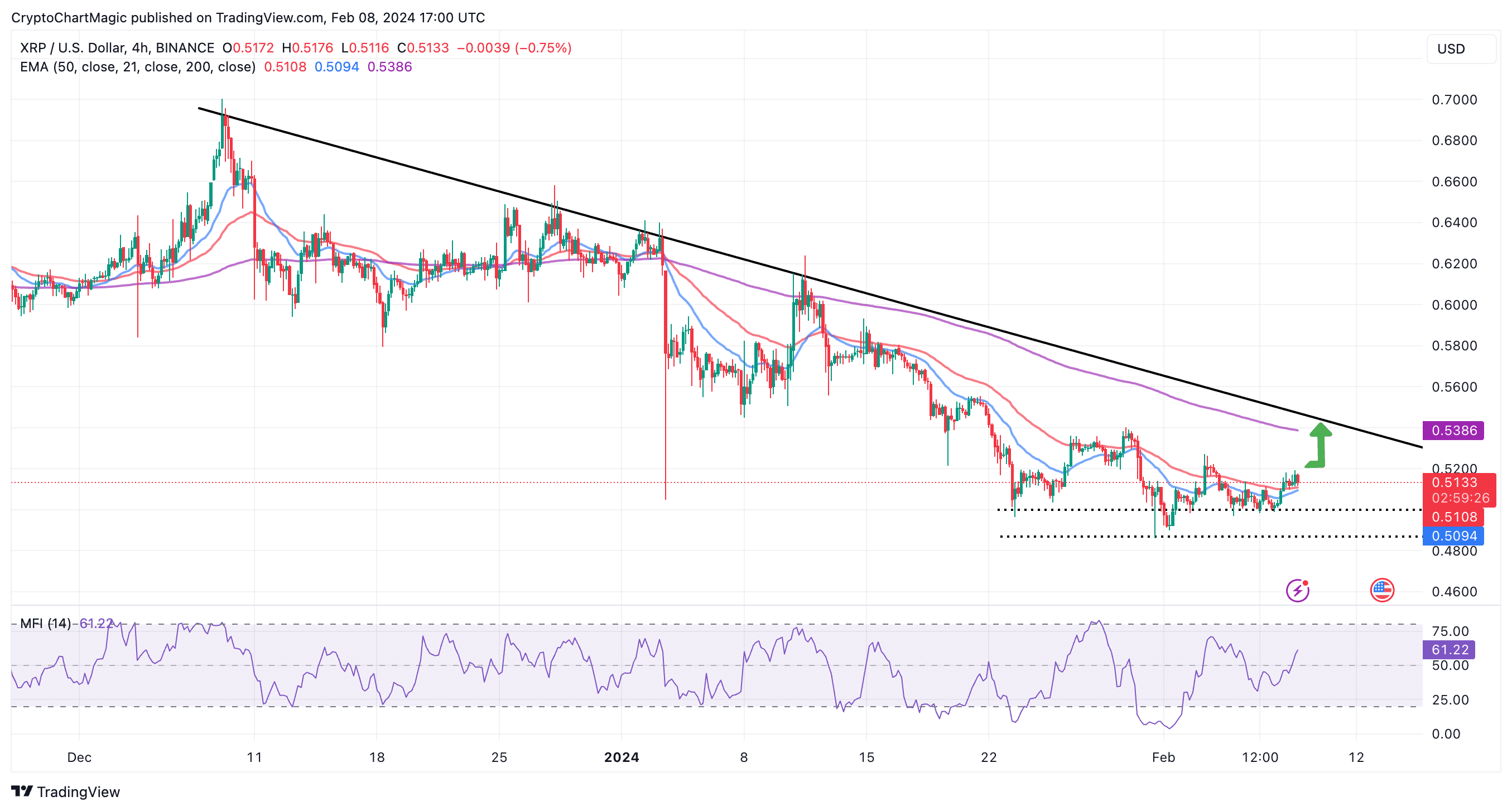
Task: Click the 0.5094 blue EMA value in legend
Action: click(337, 67)
